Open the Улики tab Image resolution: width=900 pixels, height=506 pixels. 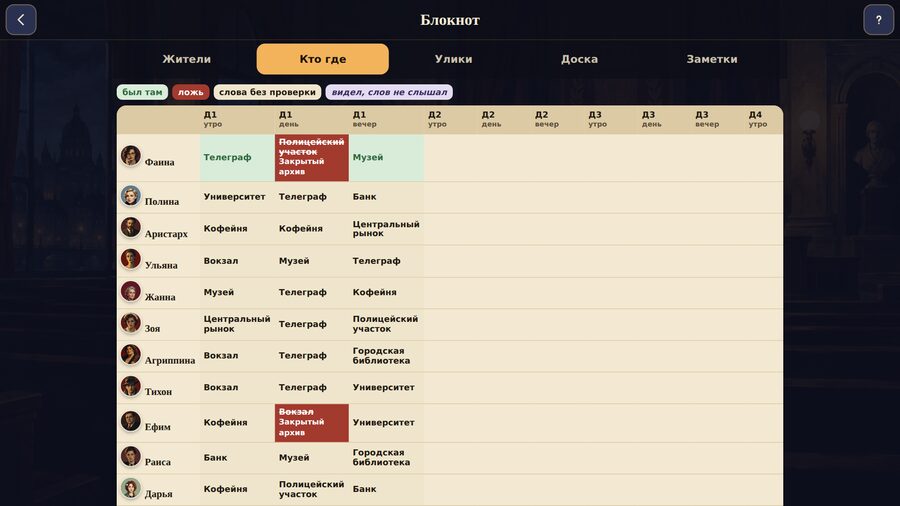click(453, 59)
